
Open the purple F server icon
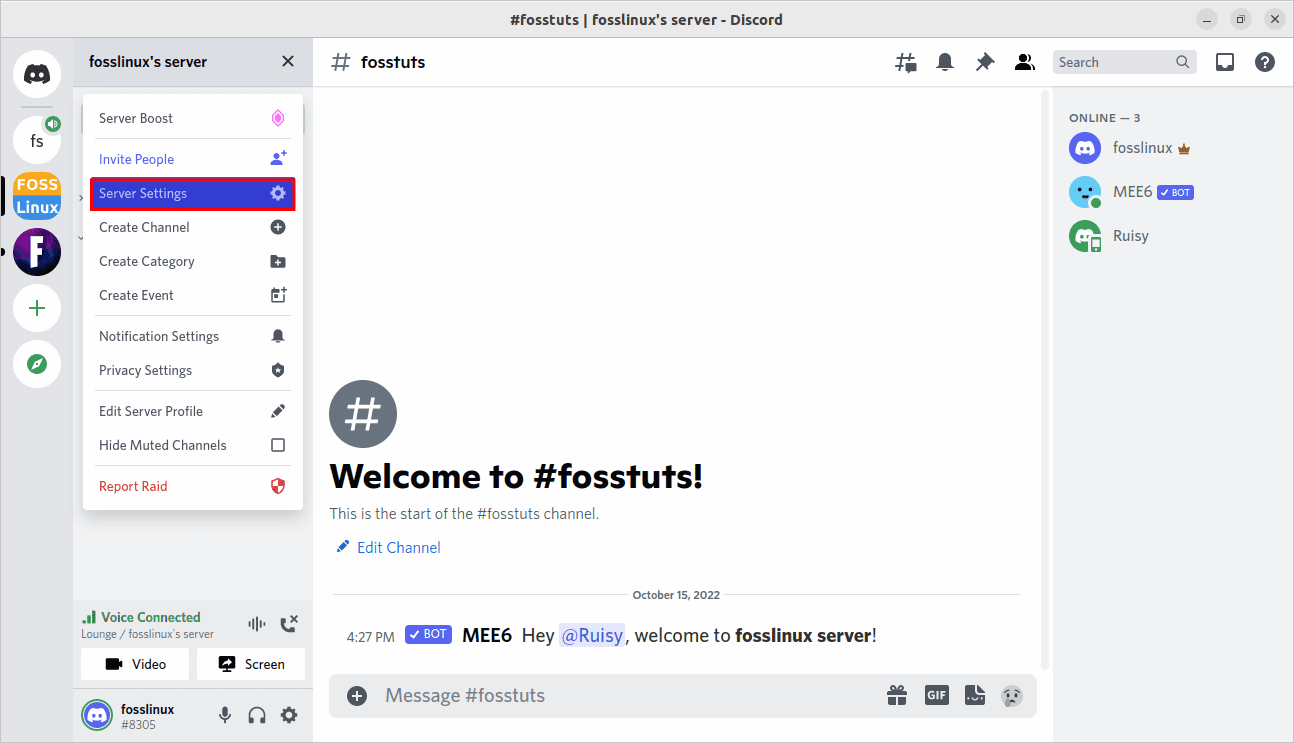coord(37,252)
